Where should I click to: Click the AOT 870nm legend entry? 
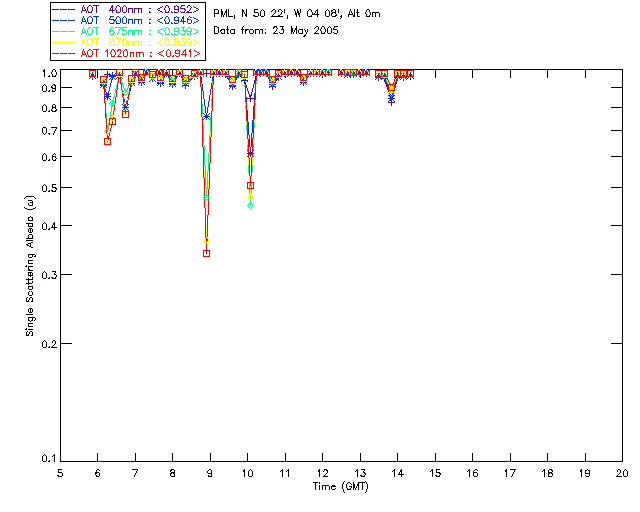click(126, 42)
